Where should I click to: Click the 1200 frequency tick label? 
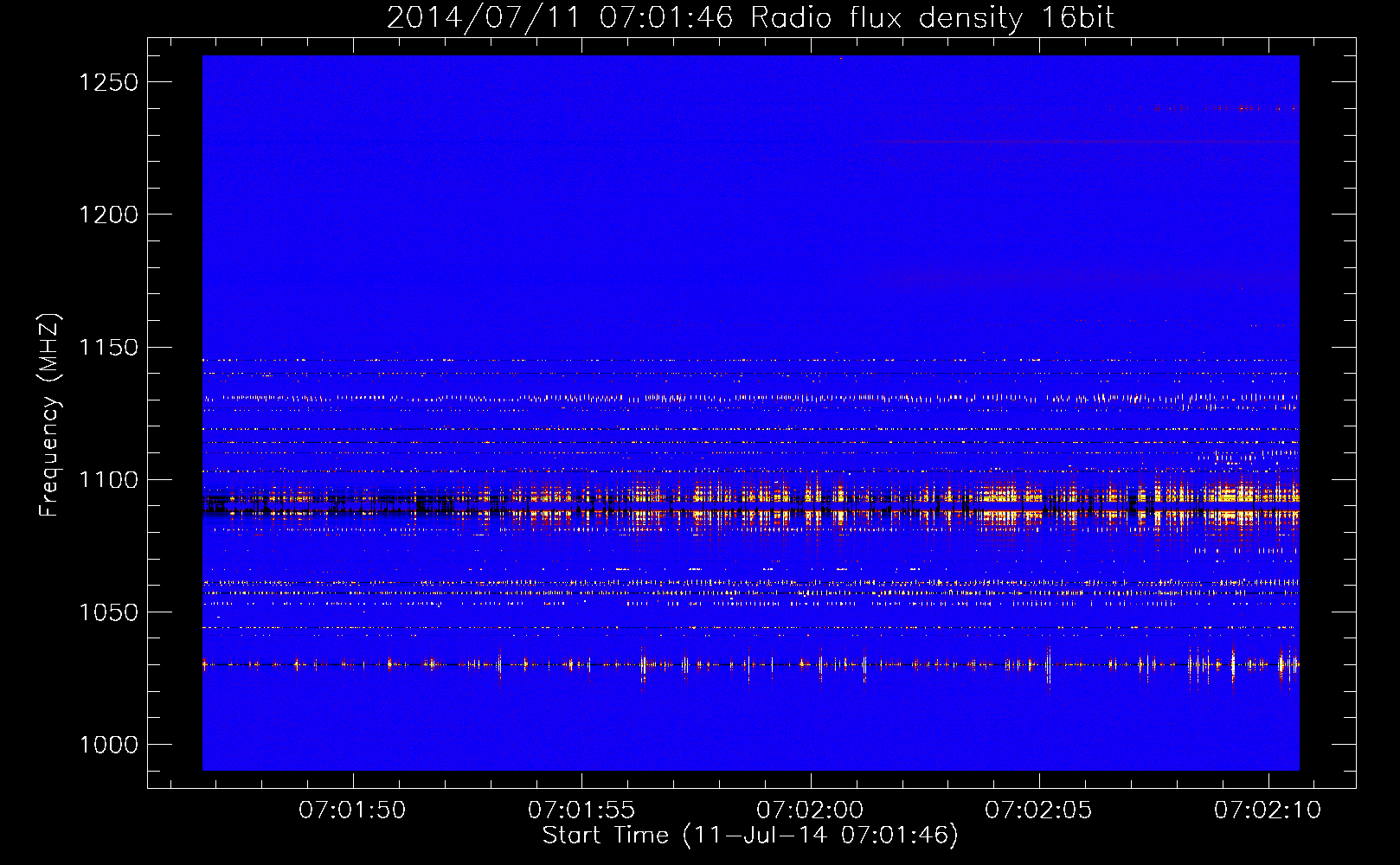point(109,215)
